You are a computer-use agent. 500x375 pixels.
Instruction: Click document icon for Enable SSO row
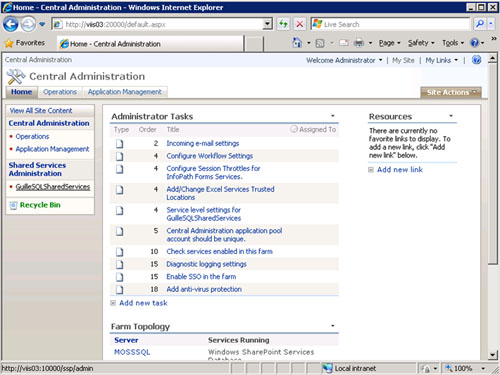click(119, 277)
